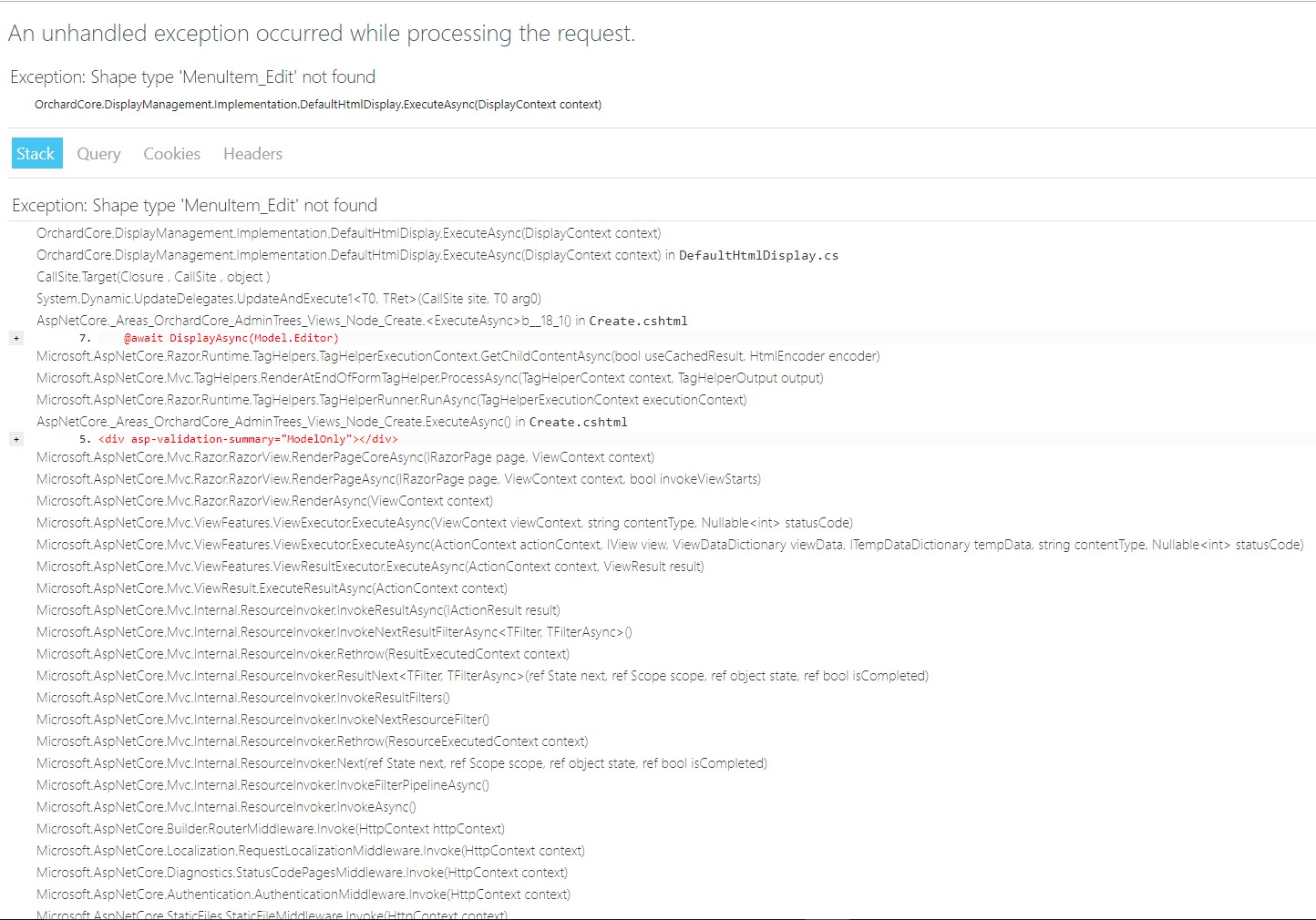Switch to the Query tab
Viewport: 1316px width, 920px height.
pyautogui.click(x=98, y=153)
